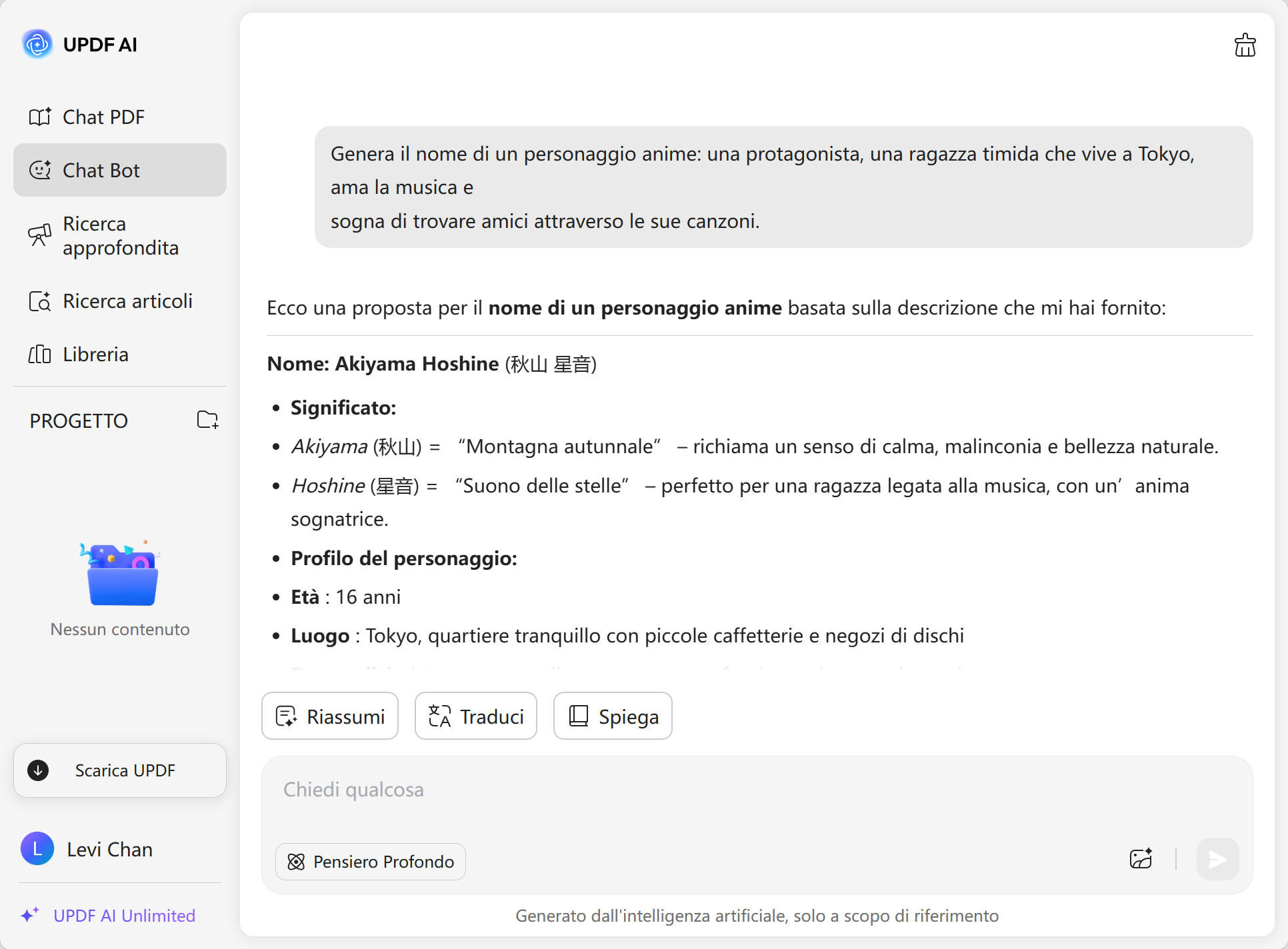This screenshot has height=949, width=1288.
Task: Click the empty project folder illustration
Action: [x=121, y=574]
